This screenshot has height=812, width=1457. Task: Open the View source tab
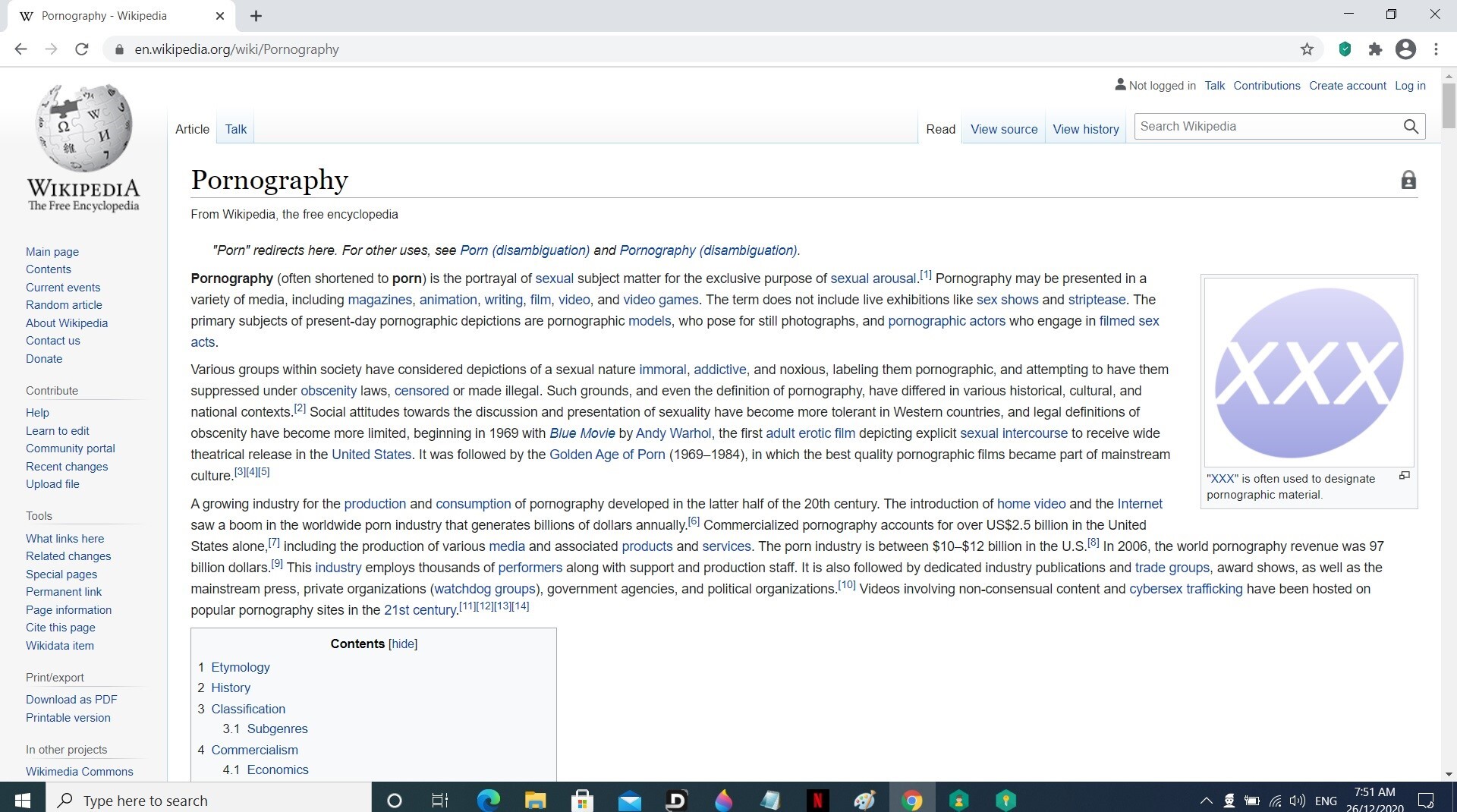[1004, 129]
